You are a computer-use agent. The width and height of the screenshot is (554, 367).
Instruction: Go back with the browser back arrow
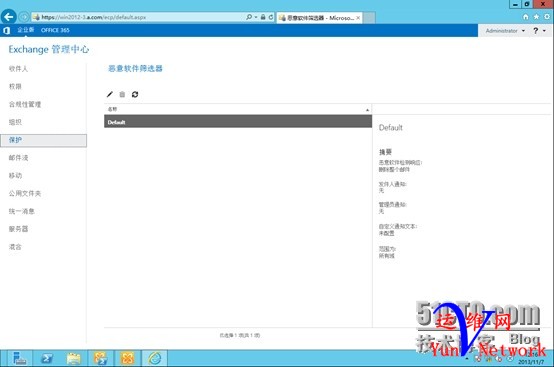click(x=8, y=17)
